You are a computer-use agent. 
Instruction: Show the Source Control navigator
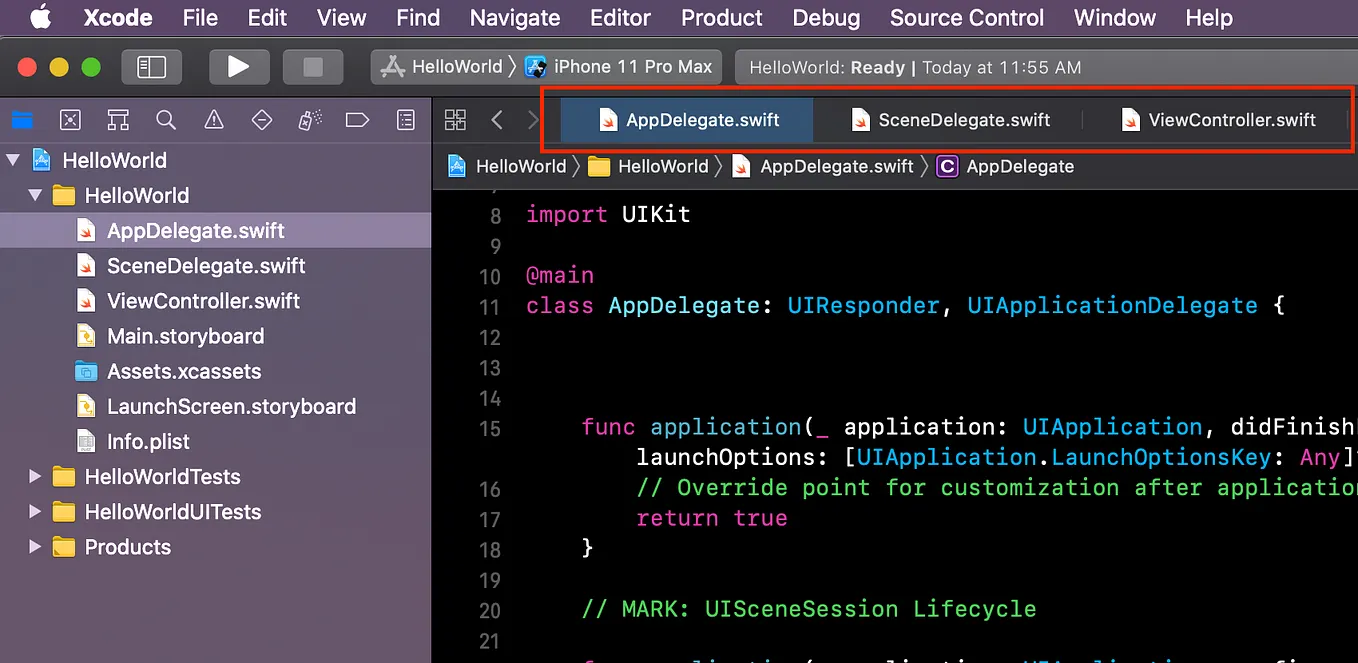coord(70,120)
